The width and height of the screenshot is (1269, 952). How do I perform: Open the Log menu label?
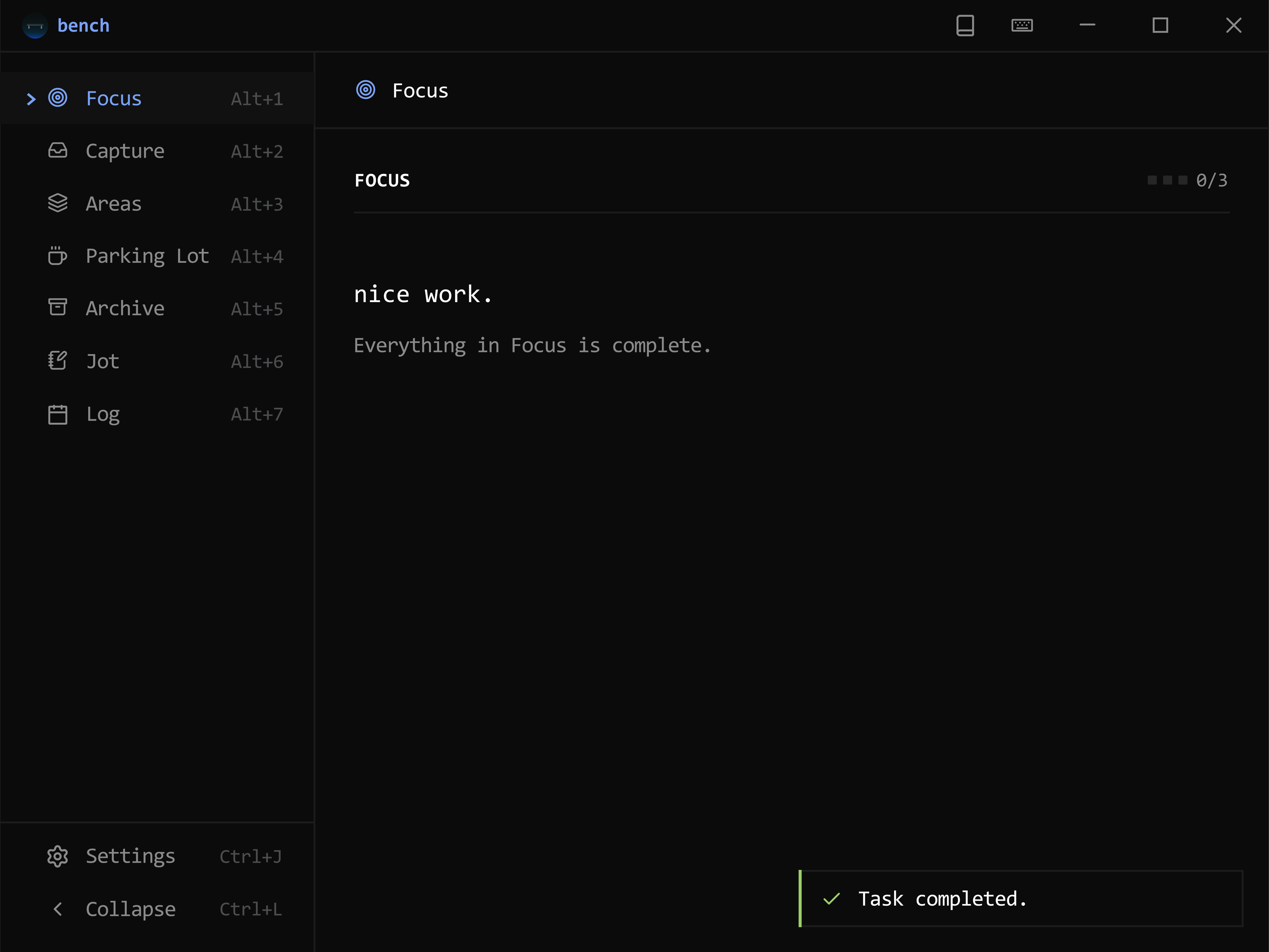pos(103,415)
